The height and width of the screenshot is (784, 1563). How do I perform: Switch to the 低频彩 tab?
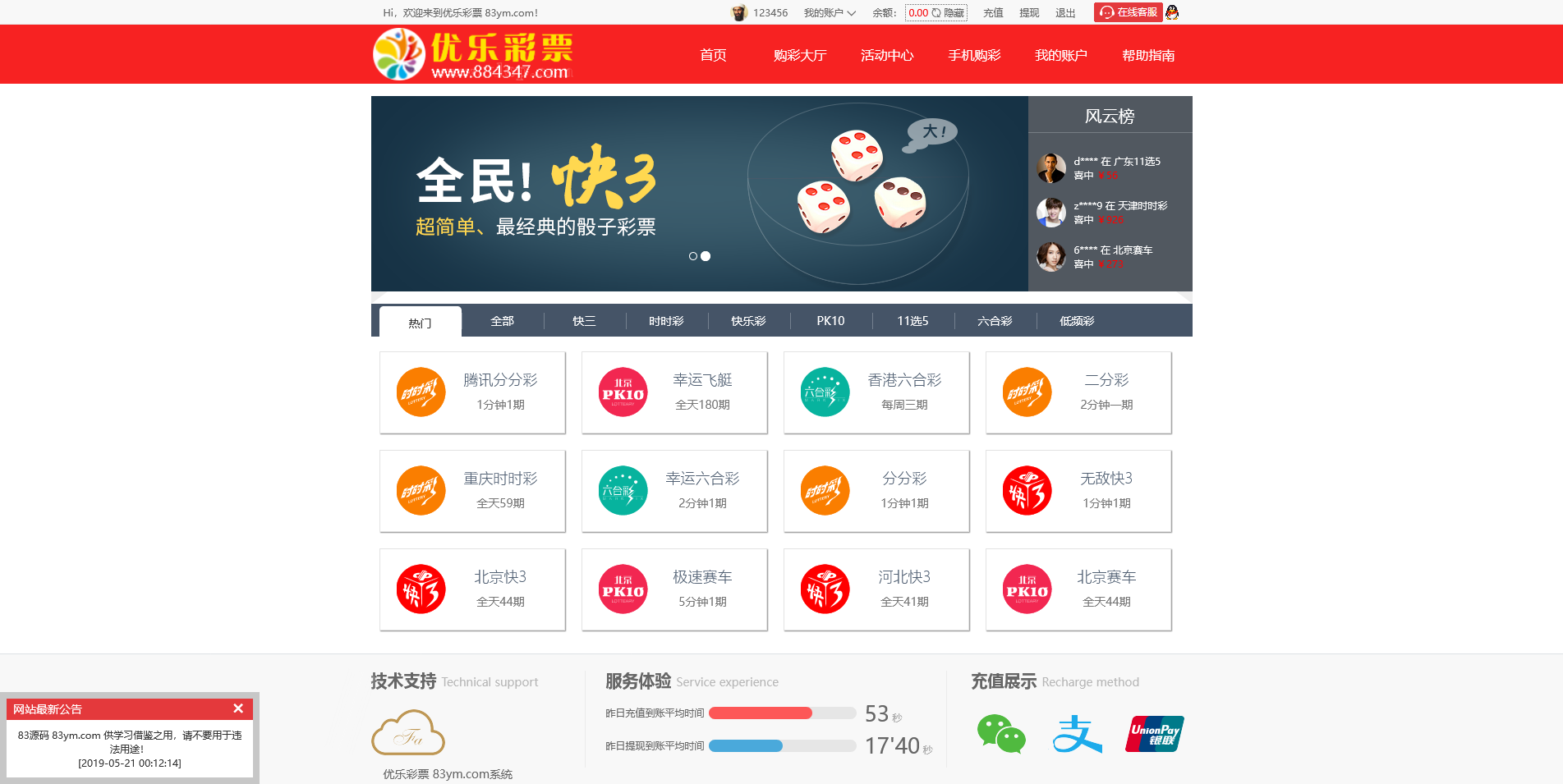pyautogui.click(x=1077, y=321)
